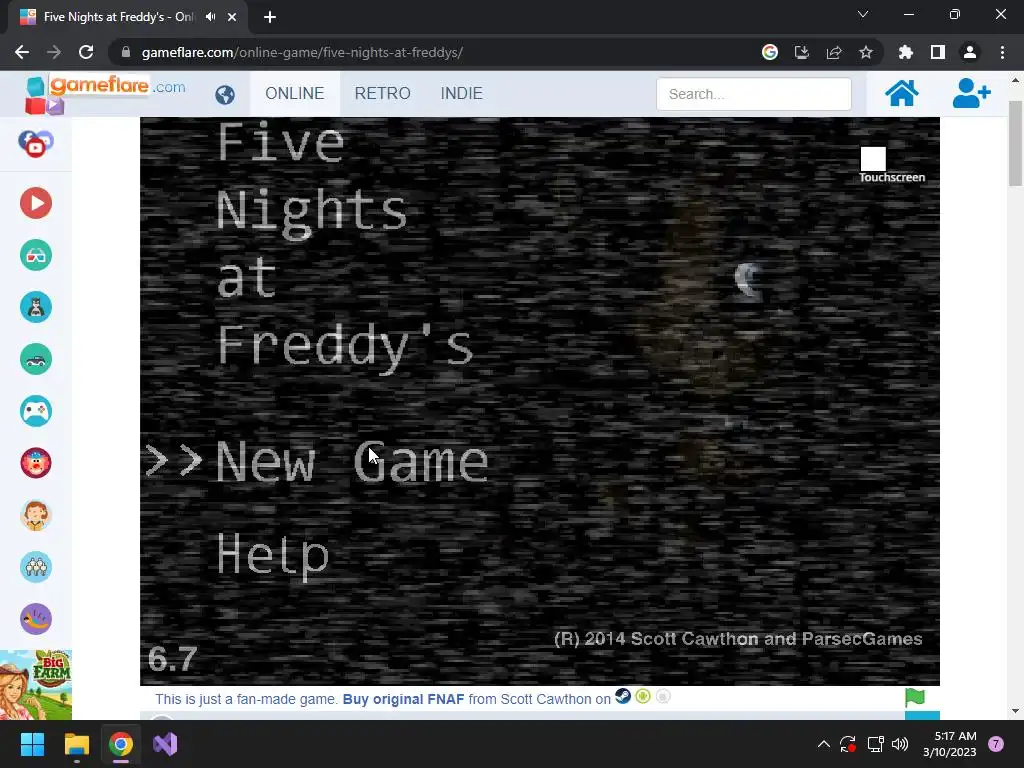Open the red pig face category
Screen dimensions: 1024x768
click(36, 463)
